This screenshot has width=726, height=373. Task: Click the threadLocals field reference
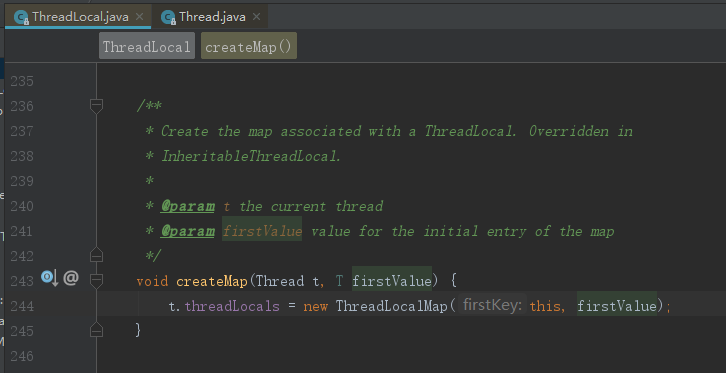[232, 306]
